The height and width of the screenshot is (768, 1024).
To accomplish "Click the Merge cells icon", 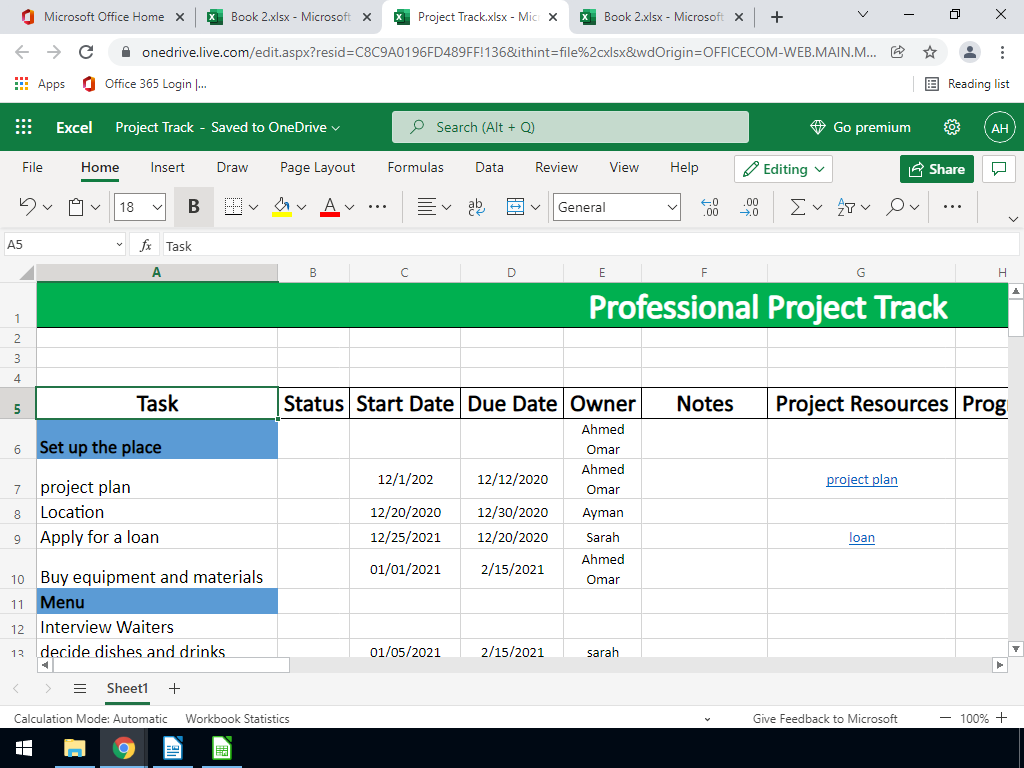I will tap(515, 207).
